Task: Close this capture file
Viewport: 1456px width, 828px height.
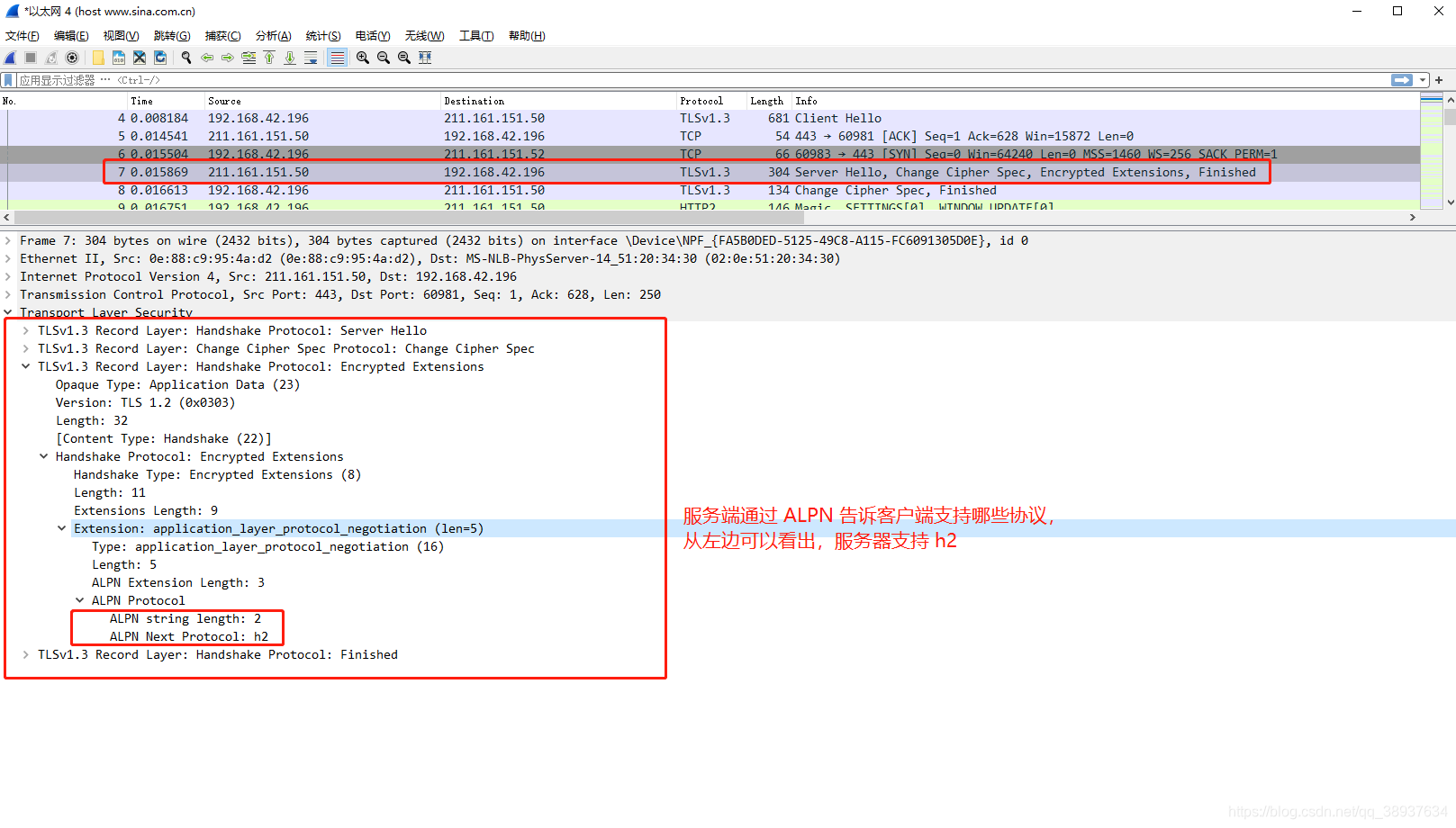Action: tap(140, 58)
